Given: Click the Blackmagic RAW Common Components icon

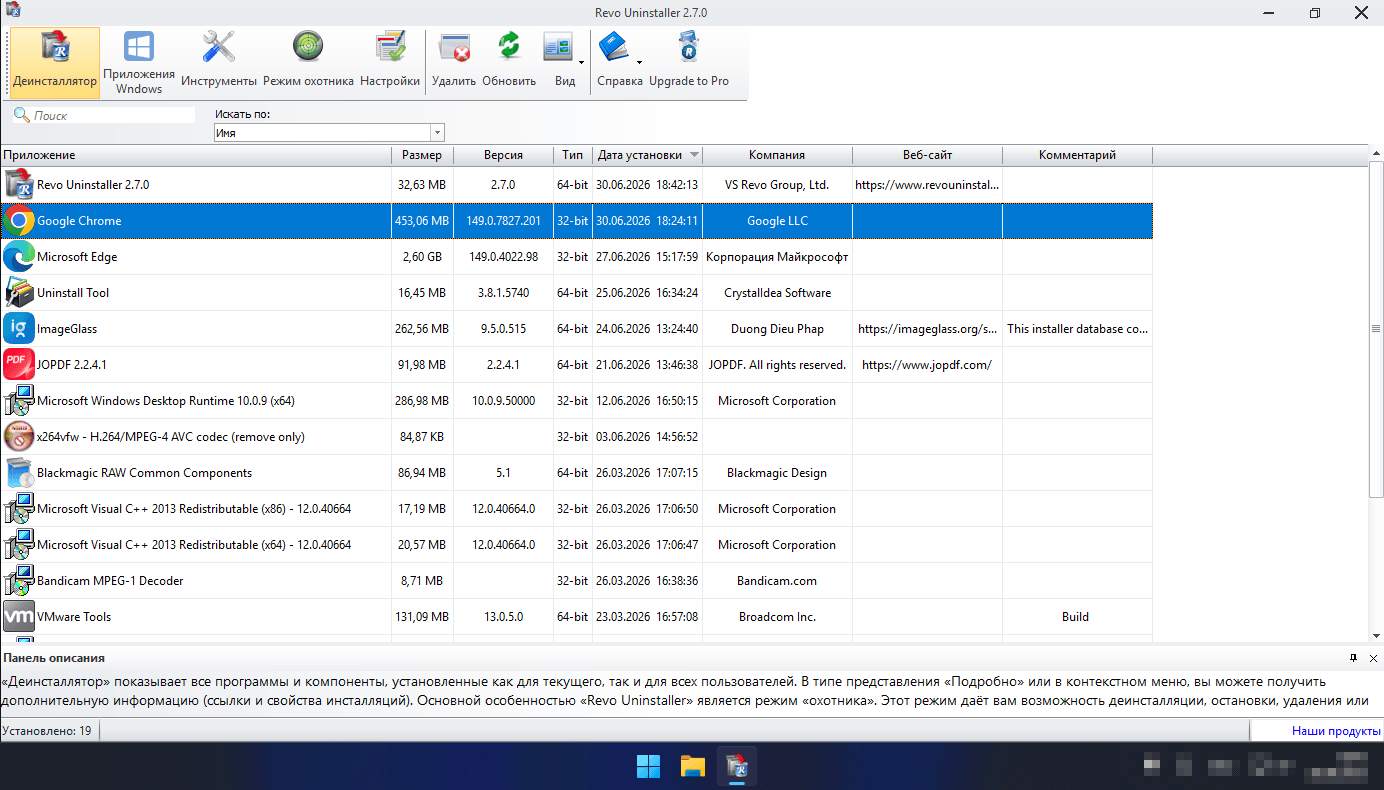Looking at the screenshot, I should pos(18,473).
